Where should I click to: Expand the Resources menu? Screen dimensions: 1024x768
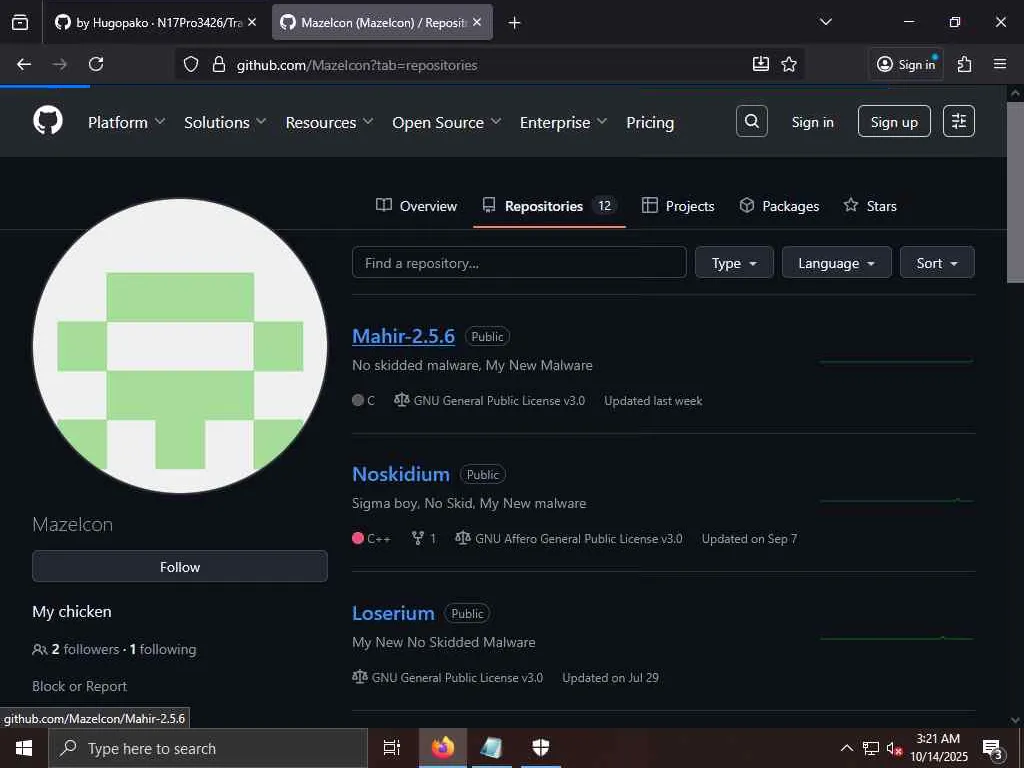[x=329, y=122]
